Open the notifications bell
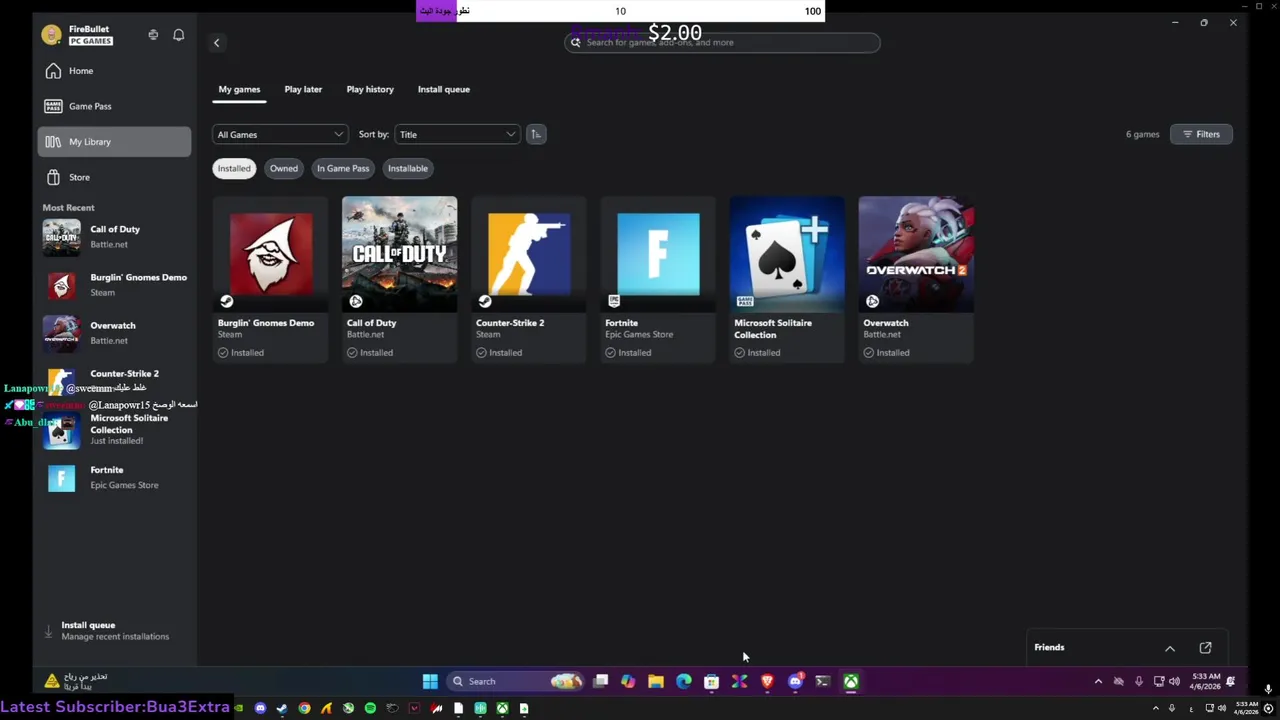Screen dimensions: 1280x720 178,35
